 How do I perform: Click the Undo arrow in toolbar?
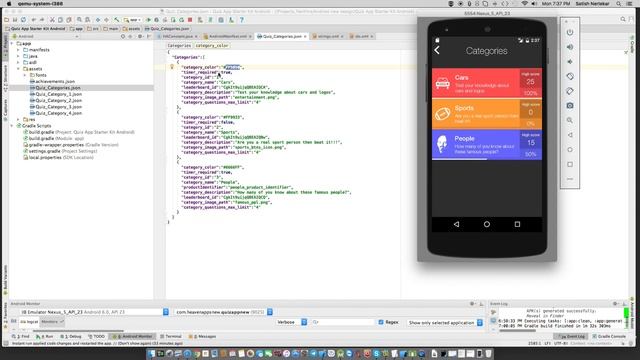pyautogui.click(x=33, y=20)
